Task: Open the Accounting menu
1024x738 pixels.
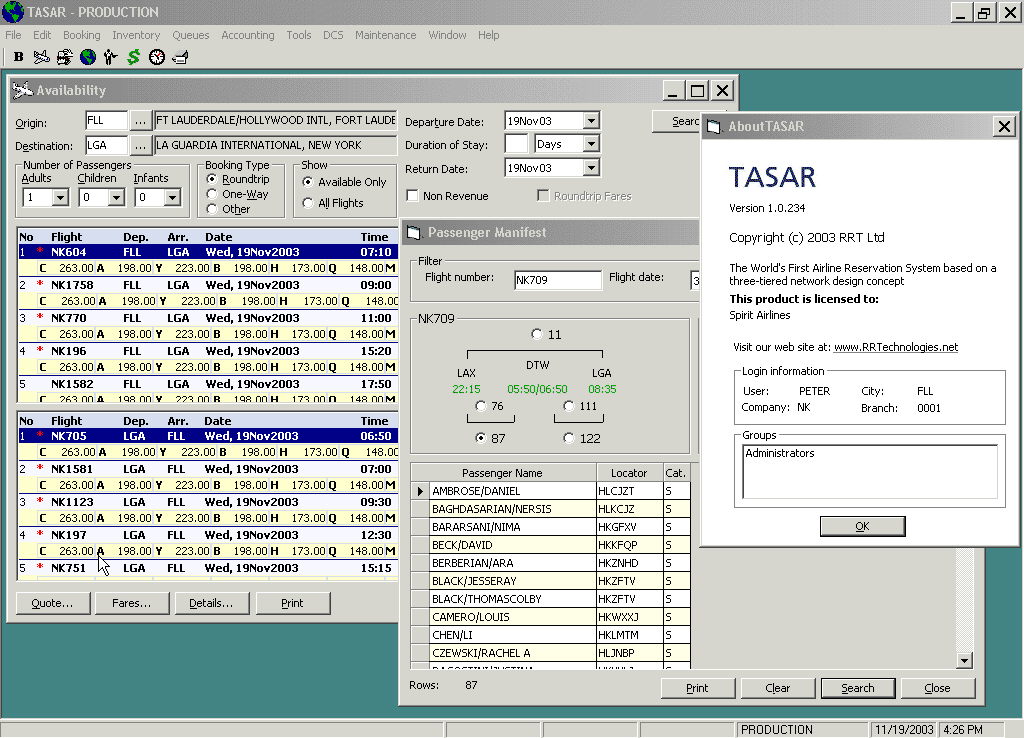Action: click(x=247, y=35)
